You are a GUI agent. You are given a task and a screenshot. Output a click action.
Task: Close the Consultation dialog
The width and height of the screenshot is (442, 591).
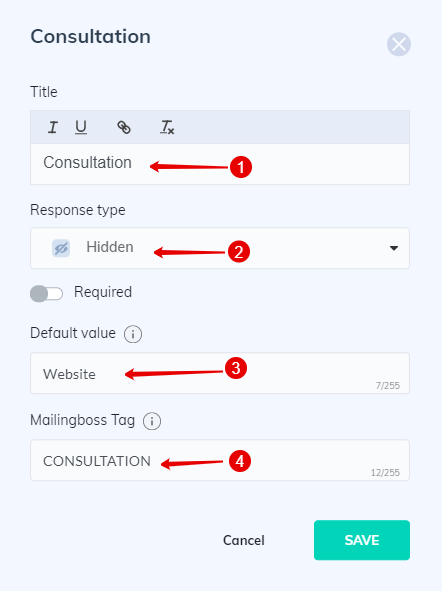(399, 44)
